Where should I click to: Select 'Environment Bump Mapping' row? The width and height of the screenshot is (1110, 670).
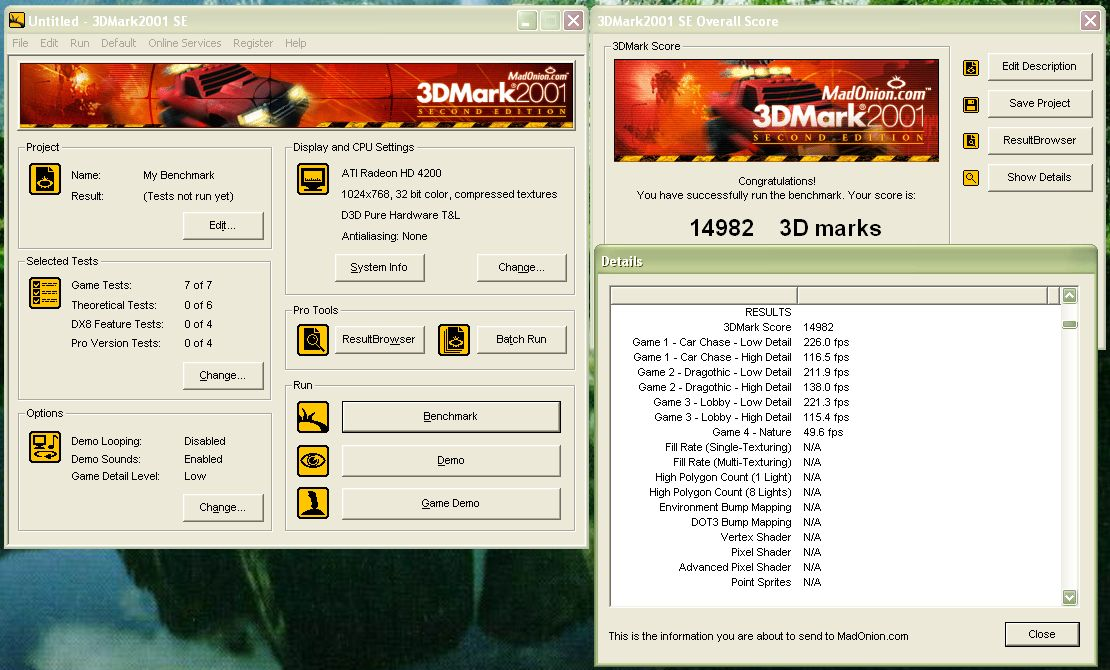pyautogui.click(x=835, y=507)
